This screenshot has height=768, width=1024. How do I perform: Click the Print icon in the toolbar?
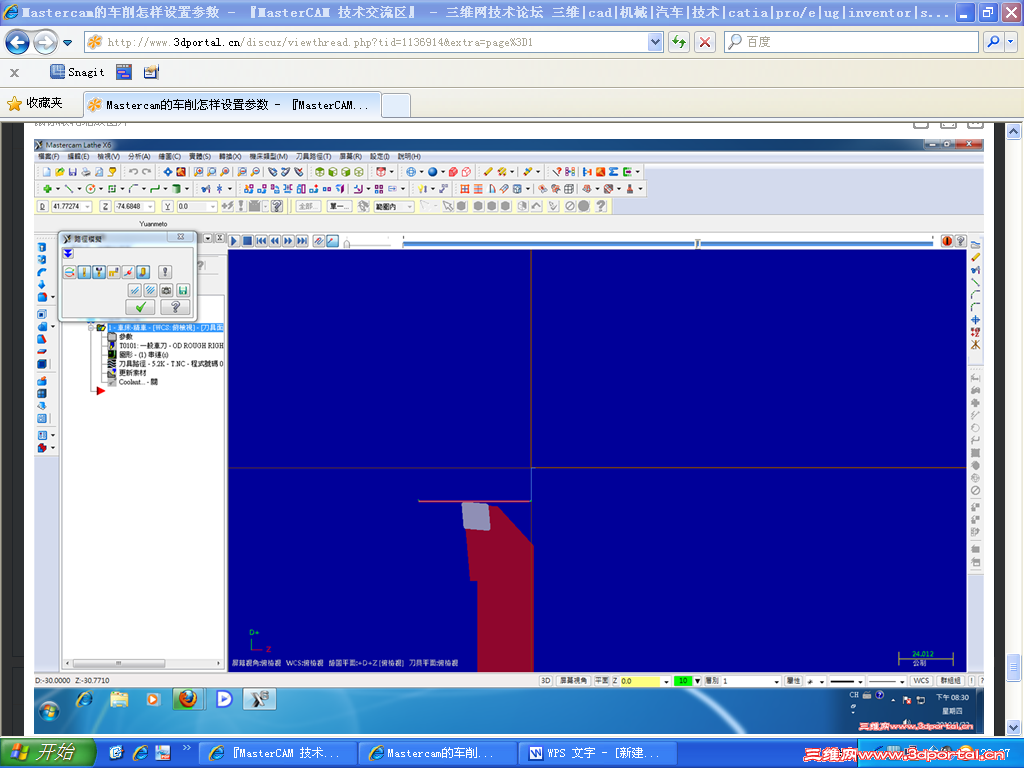point(86,172)
